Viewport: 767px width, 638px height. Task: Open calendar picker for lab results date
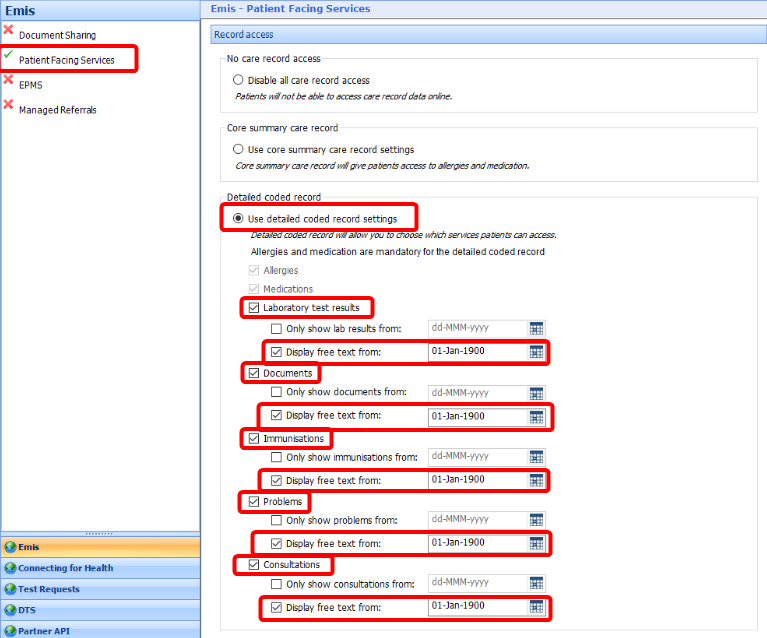coord(536,329)
